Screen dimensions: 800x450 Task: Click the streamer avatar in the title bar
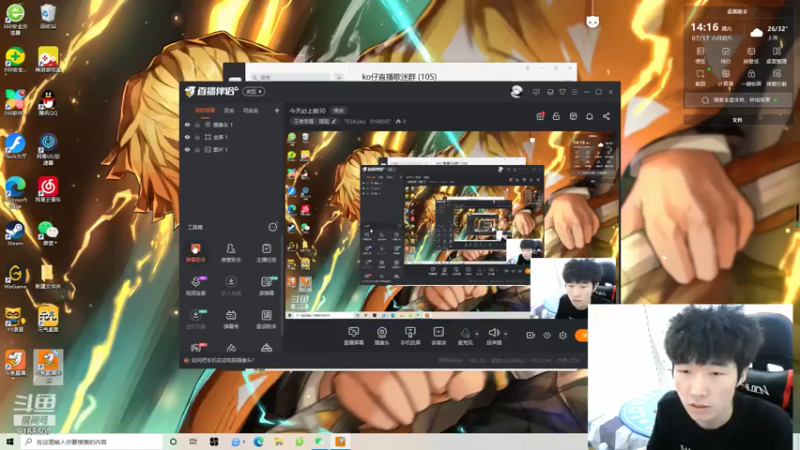516,91
